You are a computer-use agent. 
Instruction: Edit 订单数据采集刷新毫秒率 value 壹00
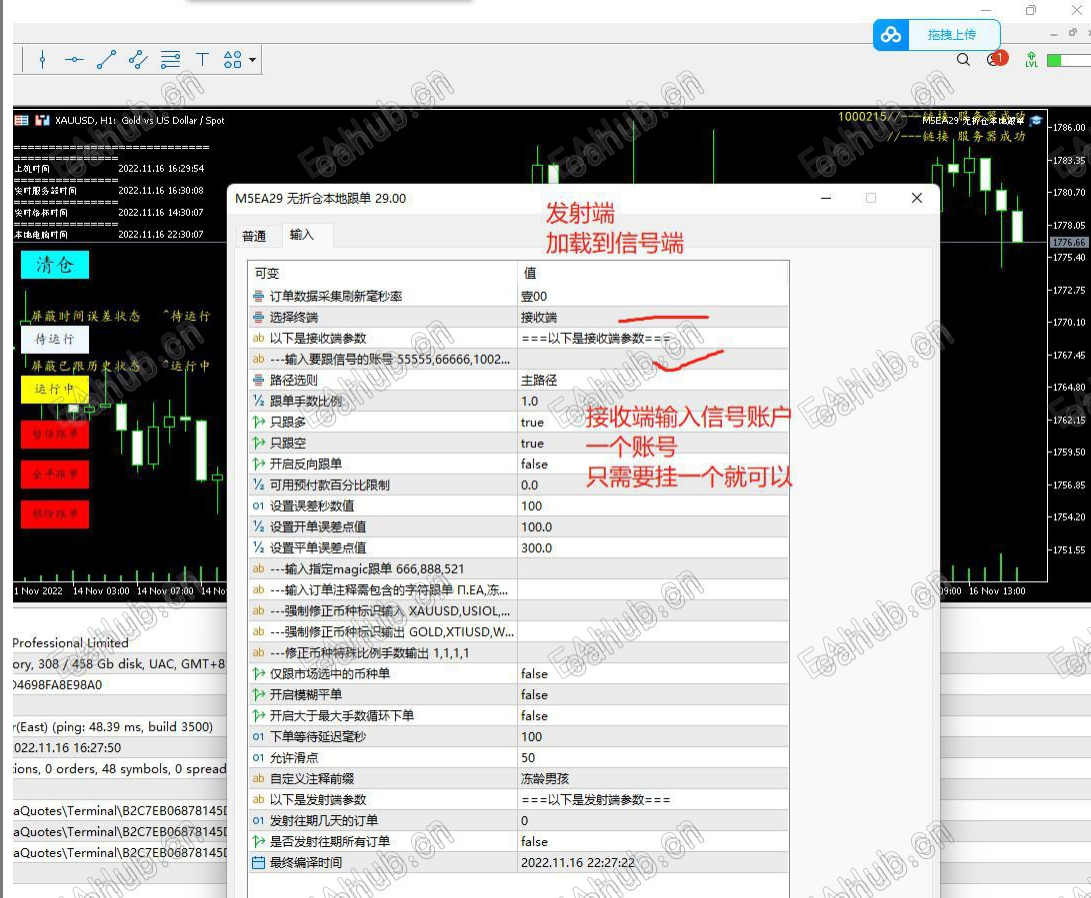(653, 296)
